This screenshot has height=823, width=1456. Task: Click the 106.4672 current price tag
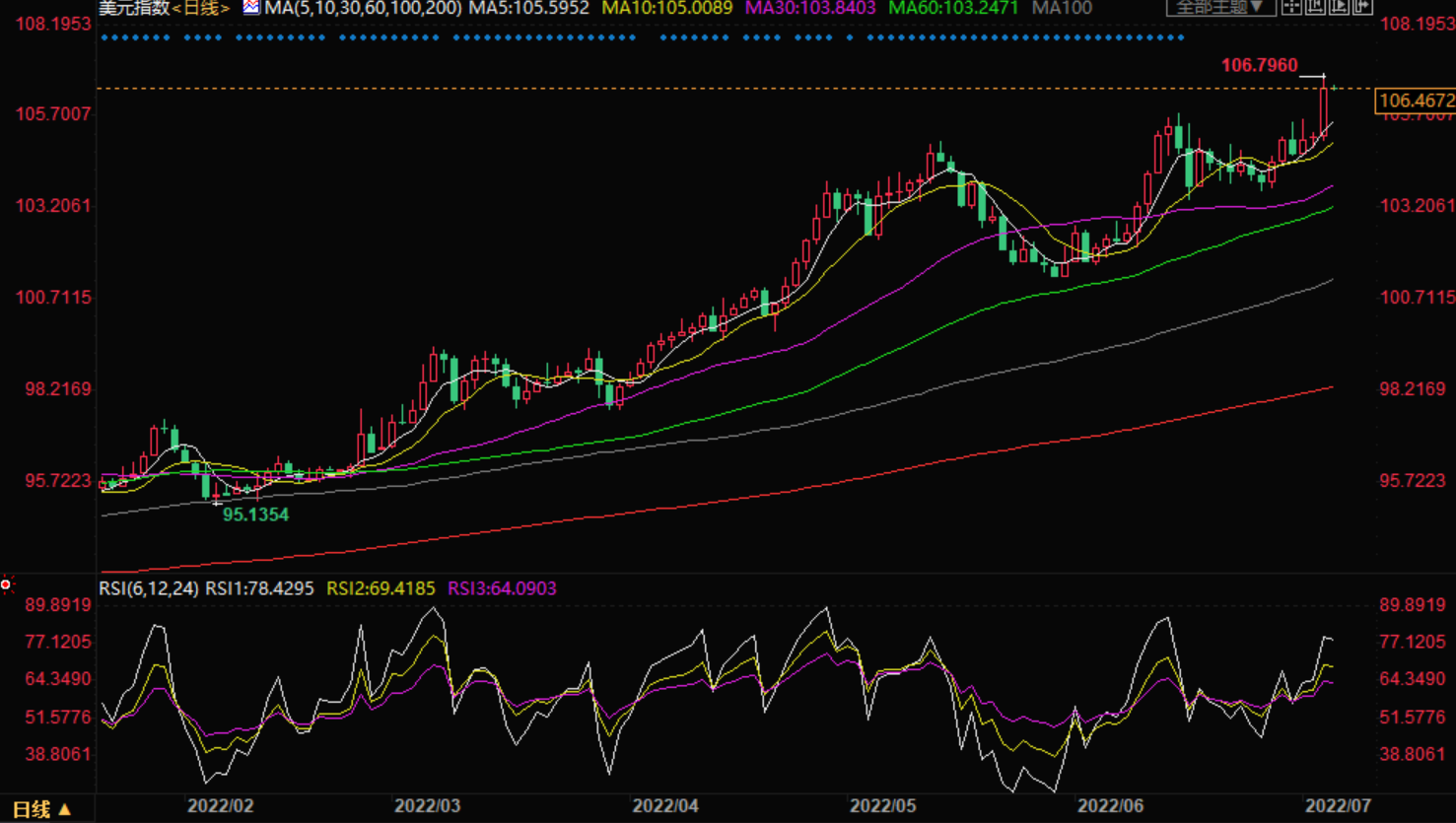pyautogui.click(x=1416, y=101)
